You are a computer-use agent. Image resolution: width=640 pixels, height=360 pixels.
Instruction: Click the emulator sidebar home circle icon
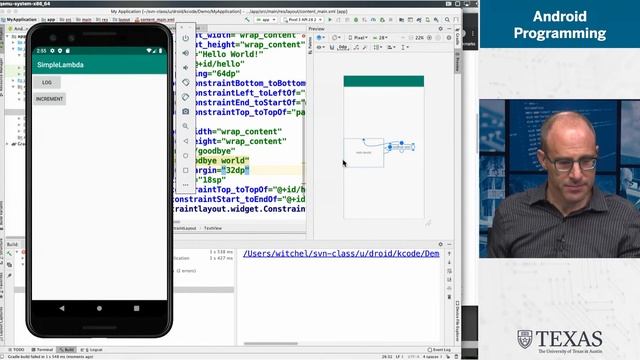186,156
